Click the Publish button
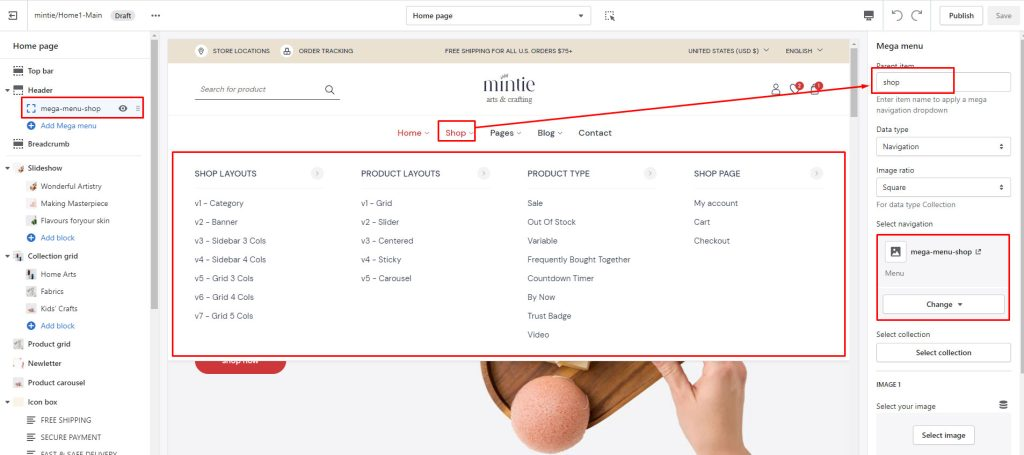Viewport: 1024px width, 455px height. pyautogui.click(x=961, y=16)
